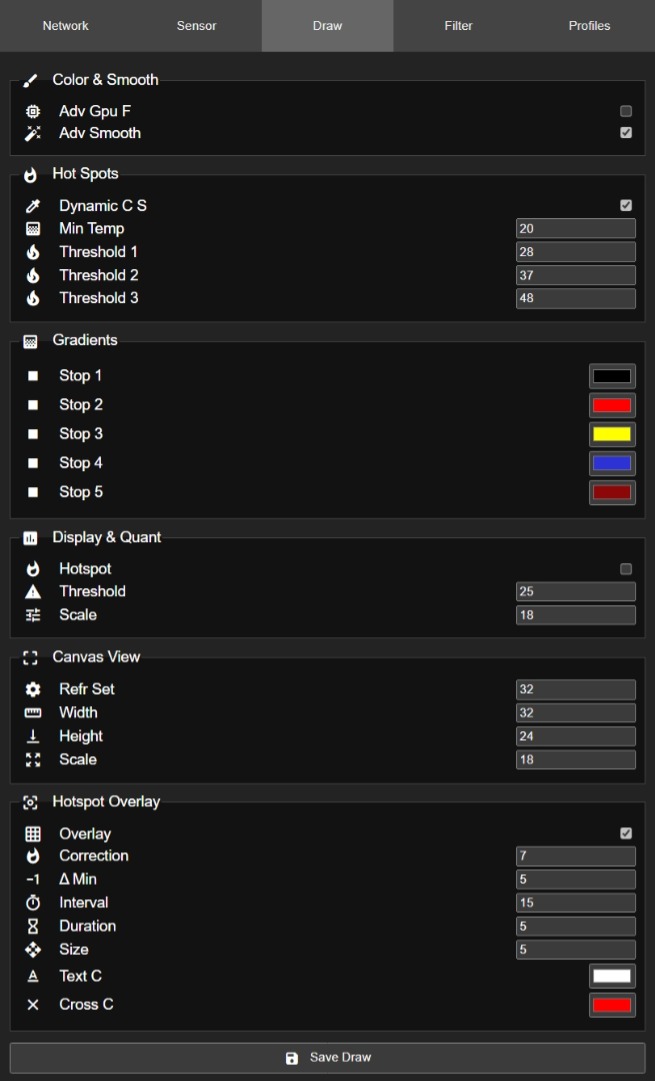Go to the Profiles tab
This screenshot has height=1081, width=655.
[589, 26]
